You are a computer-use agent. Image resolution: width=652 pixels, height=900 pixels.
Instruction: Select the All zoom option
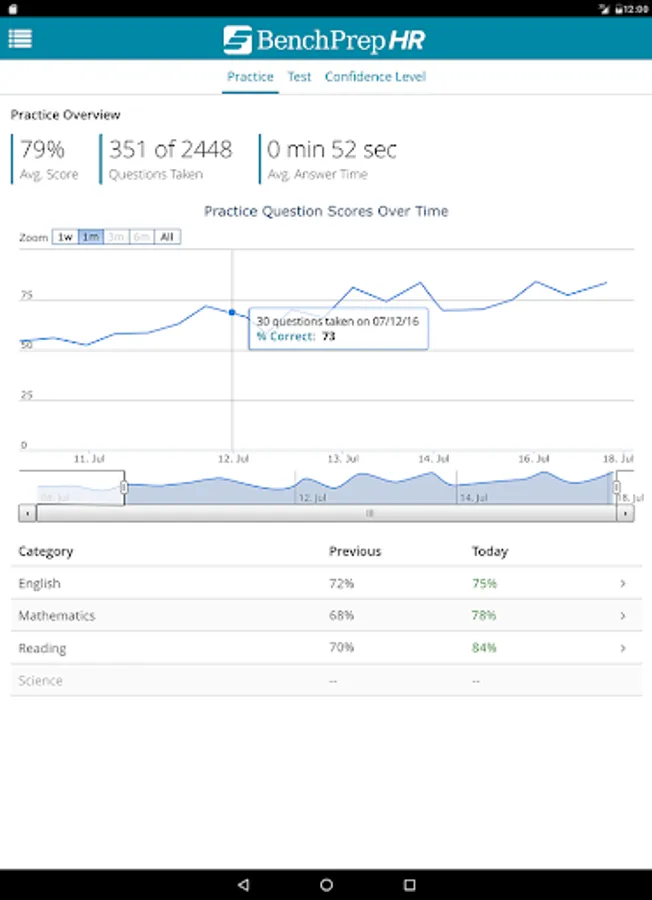coord(167,236)
